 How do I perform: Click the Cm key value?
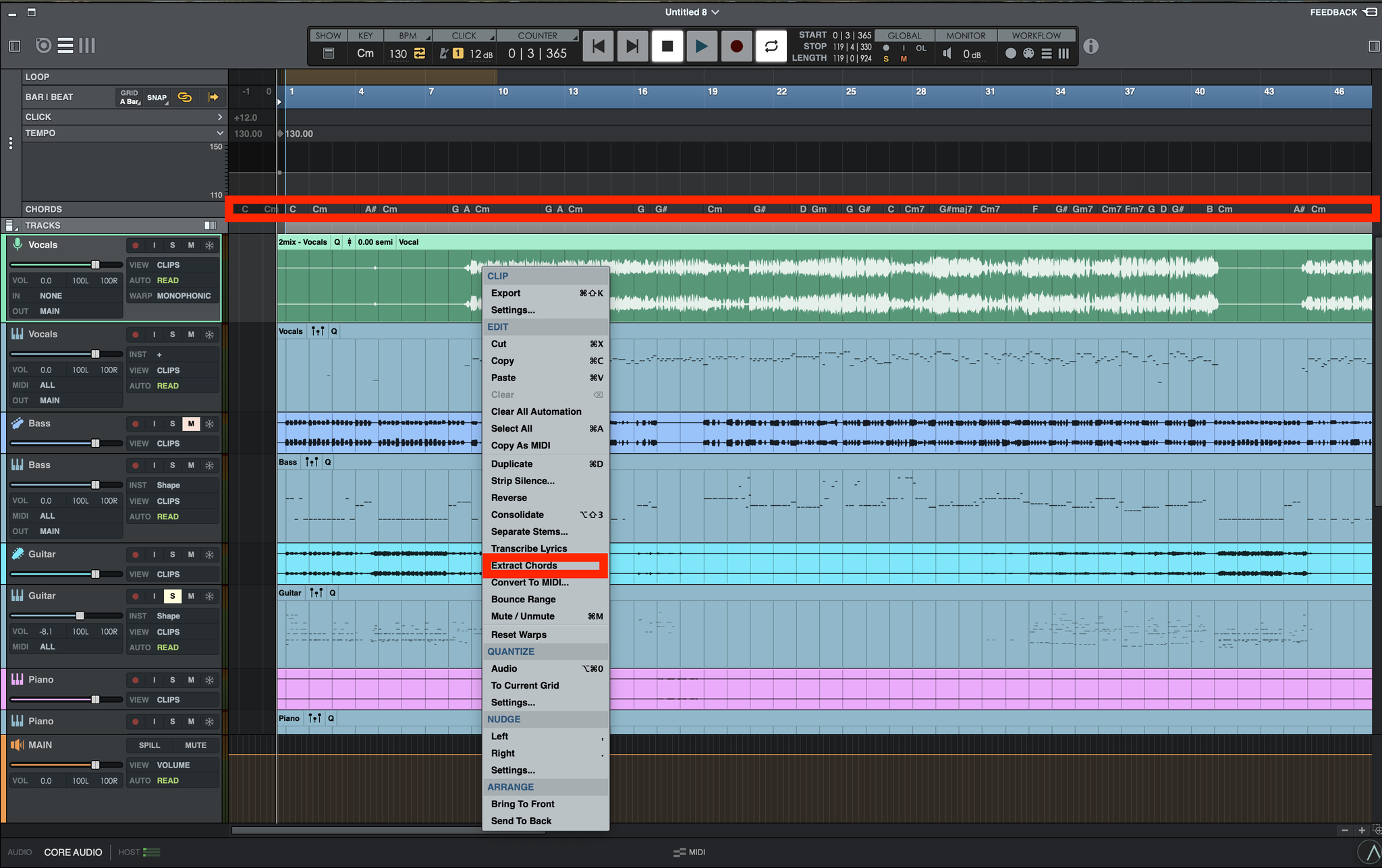click(365, 53)
